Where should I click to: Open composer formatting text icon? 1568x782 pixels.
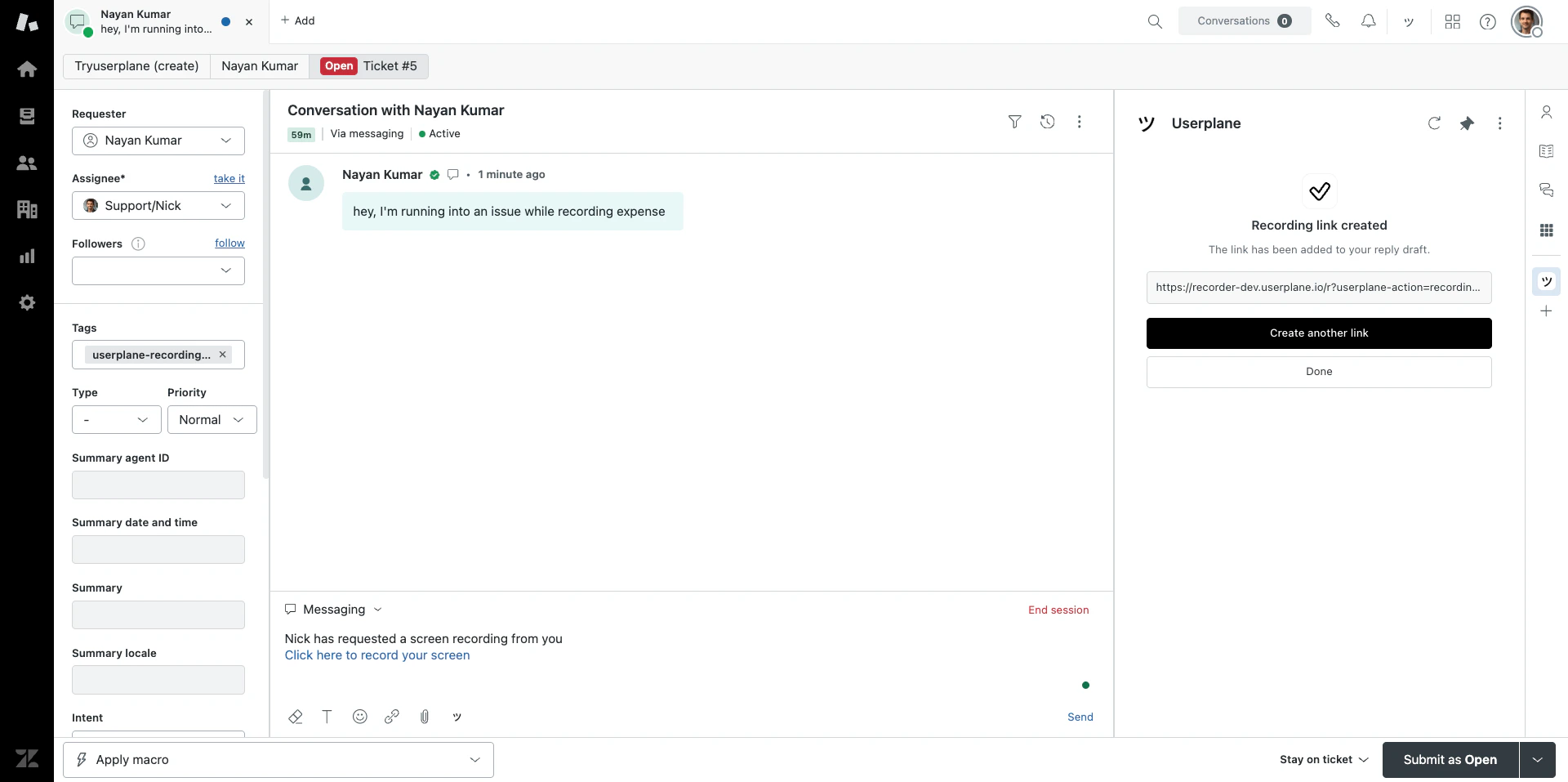[327, 717]
